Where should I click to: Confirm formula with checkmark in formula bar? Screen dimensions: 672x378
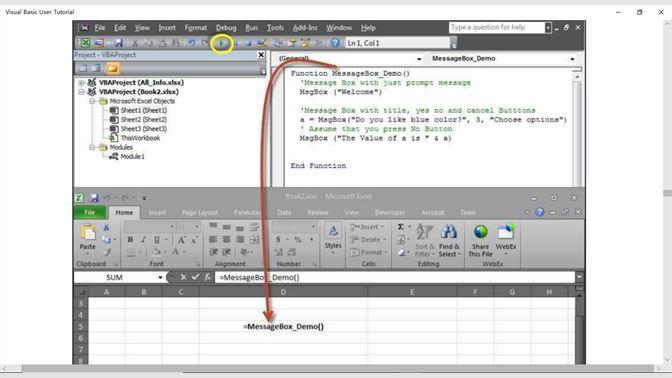coord(195,277)
